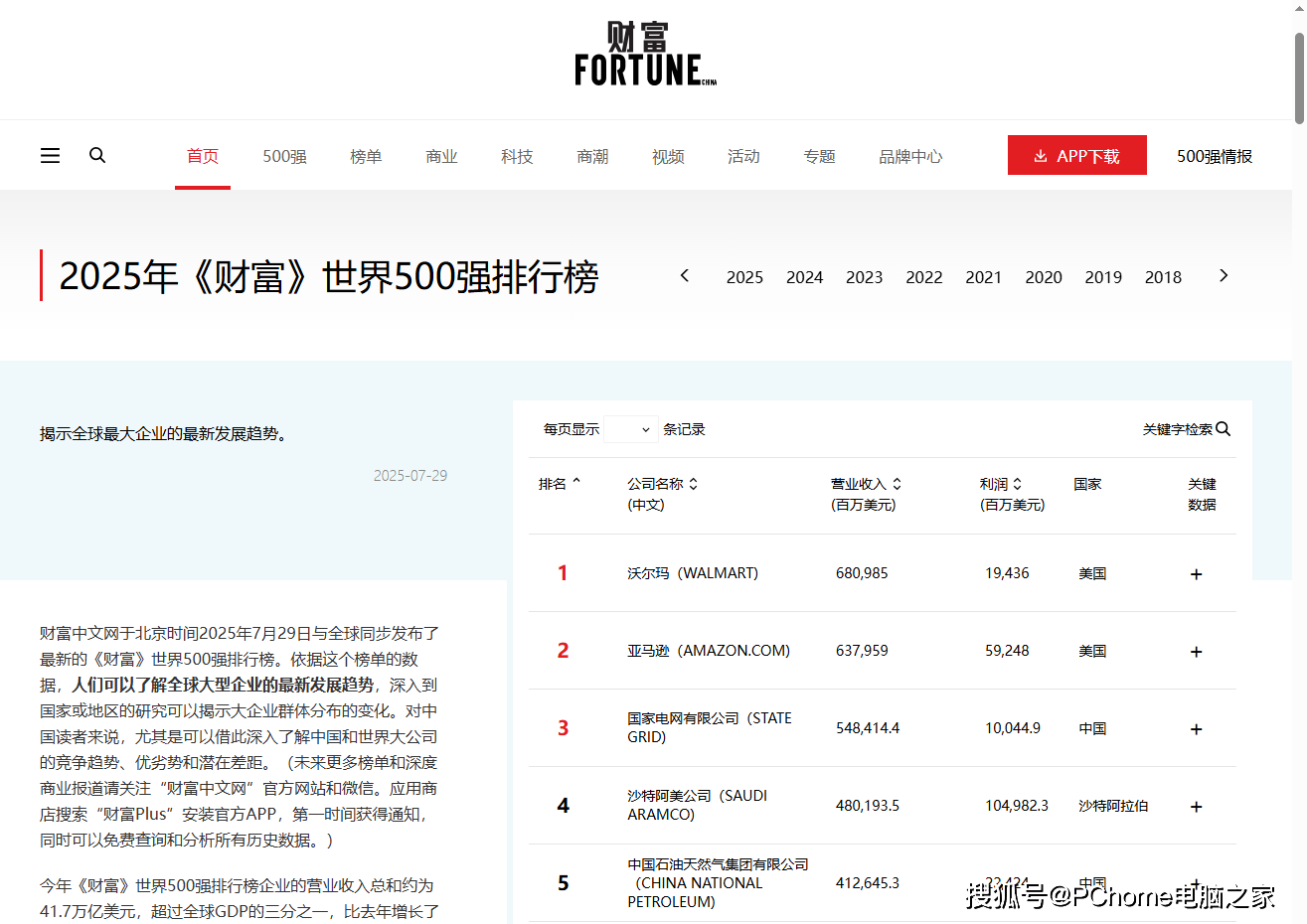Expand key data for State Grid row
This screenshot has height=924, width=1307.
[1197, 729]
